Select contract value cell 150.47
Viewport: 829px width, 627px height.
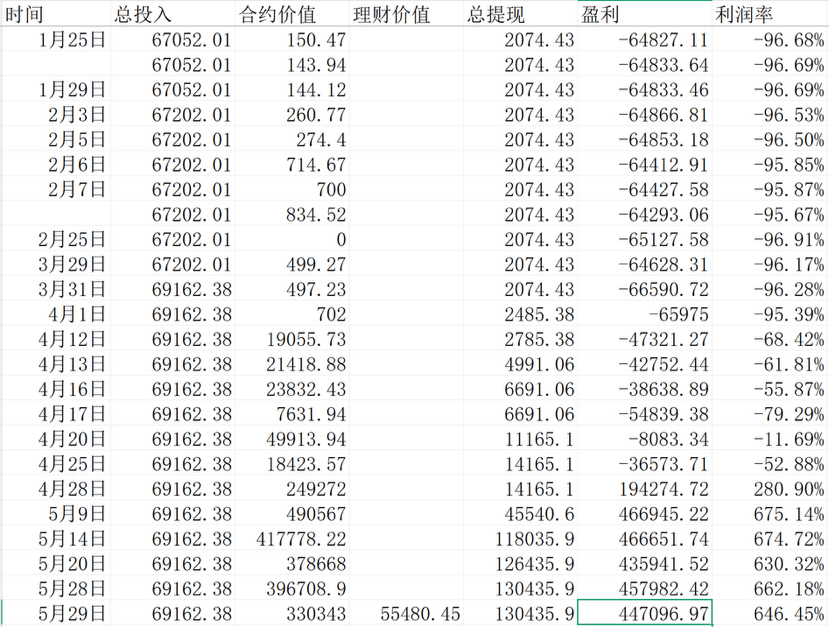(292, 40)
